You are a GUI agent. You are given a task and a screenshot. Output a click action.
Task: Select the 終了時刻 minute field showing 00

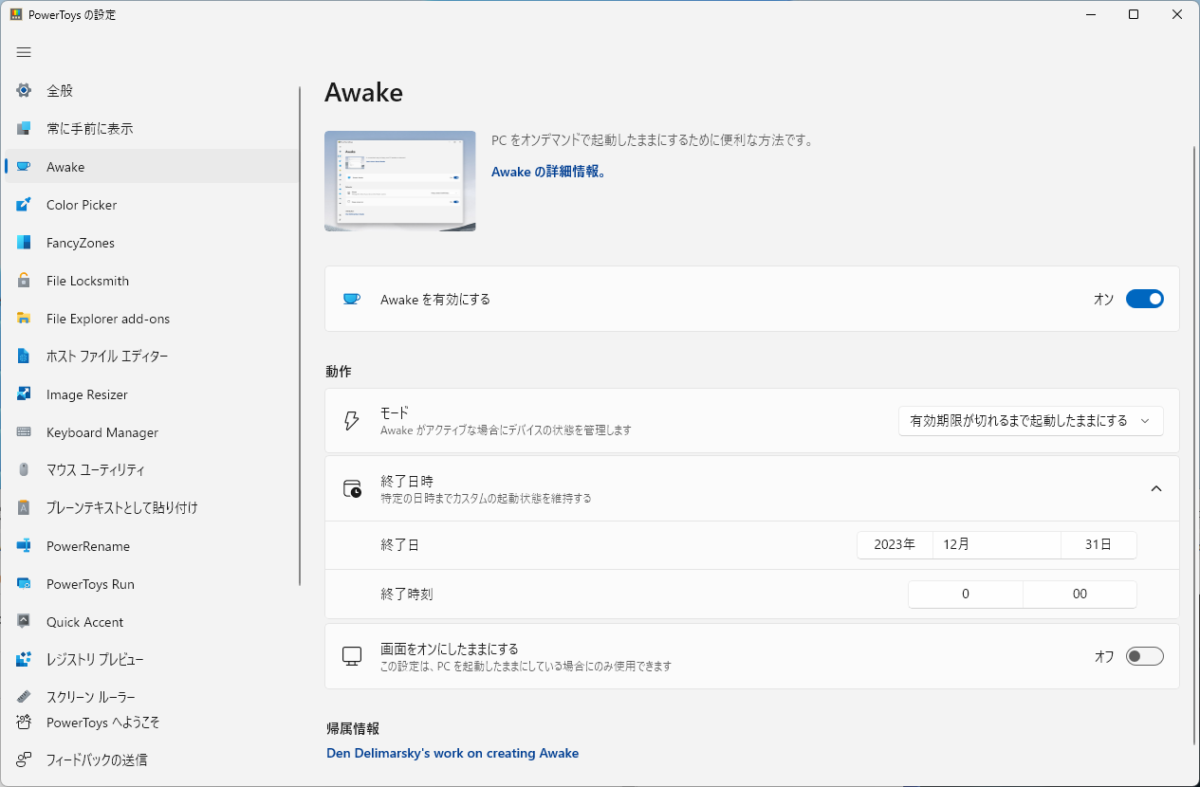1080,594
